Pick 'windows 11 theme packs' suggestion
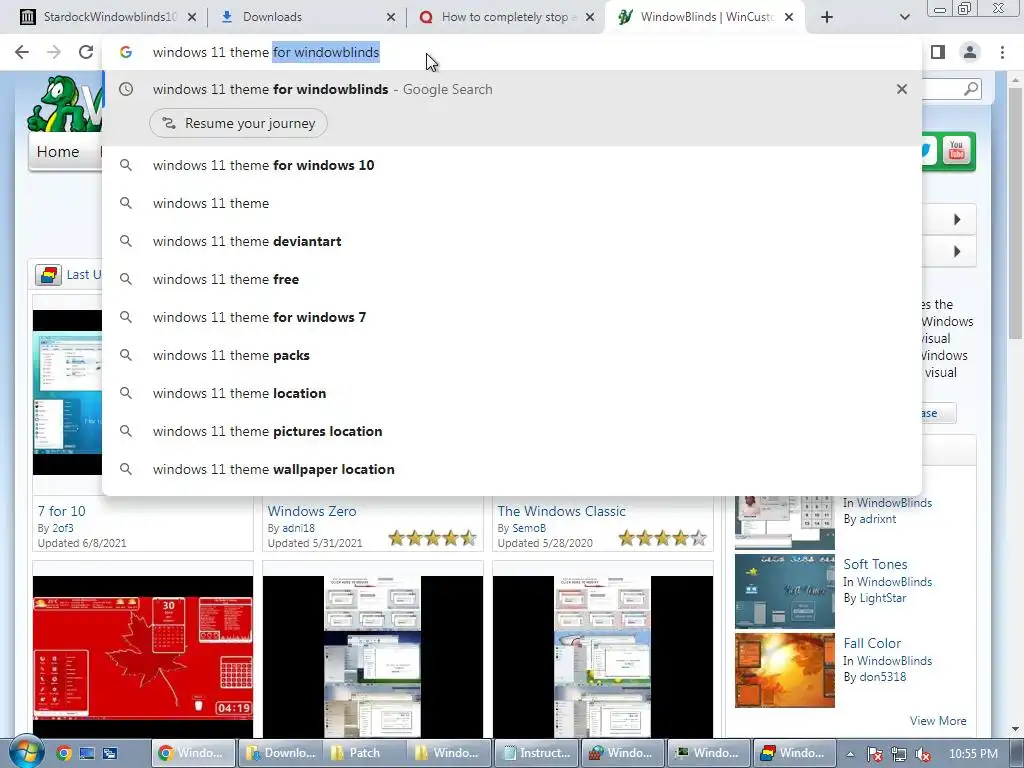1024x768 pixels. (512, 355)
